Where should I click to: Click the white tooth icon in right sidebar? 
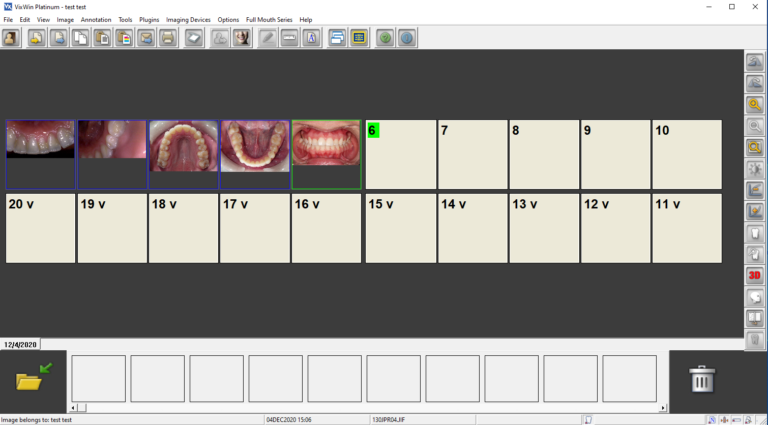tap(755, 233)
